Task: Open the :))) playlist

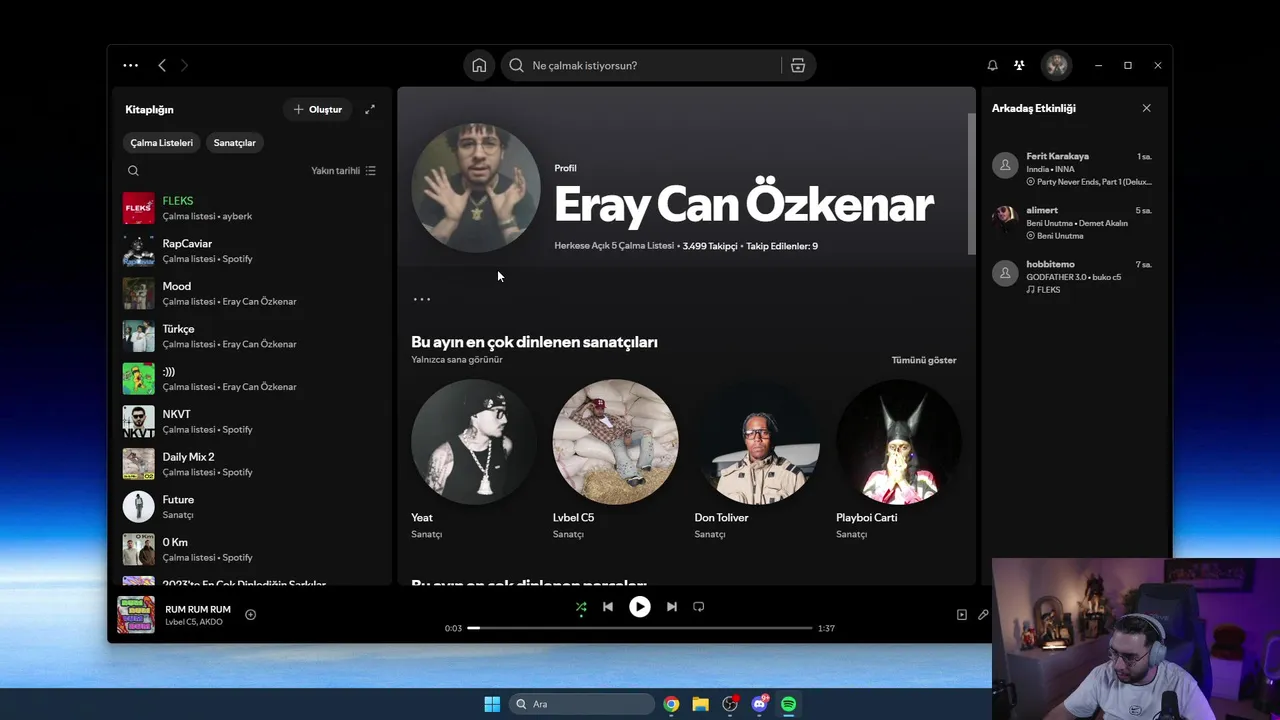Action: click(250, 379)
